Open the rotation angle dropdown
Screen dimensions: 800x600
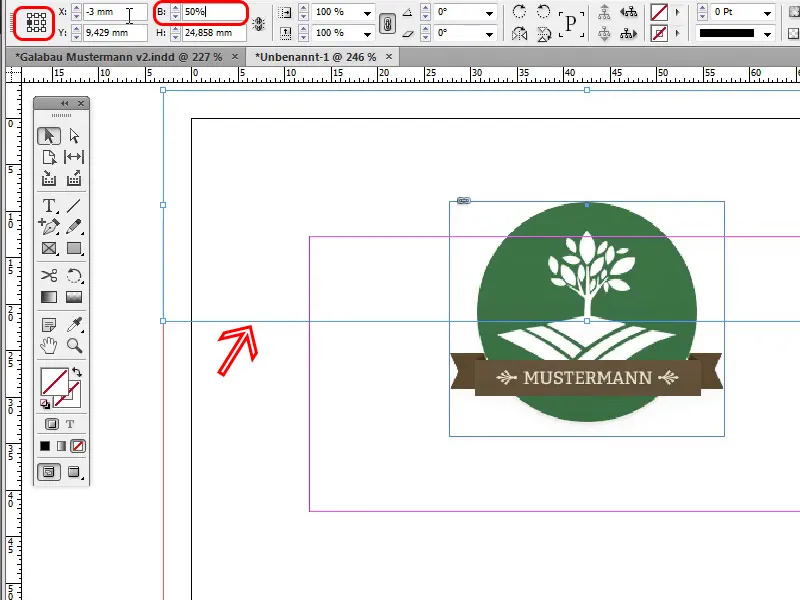[x=489, y=13]
